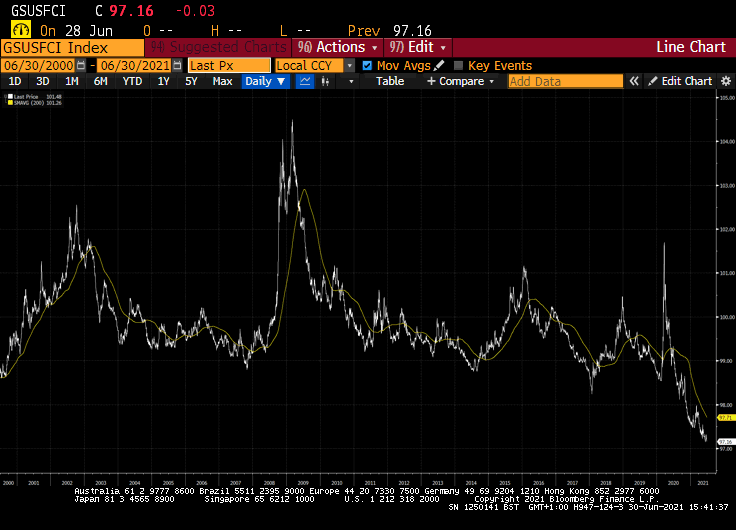Screen dimensions: 736x530
Task: Select the 1M range tab
Action: (71, 81)
